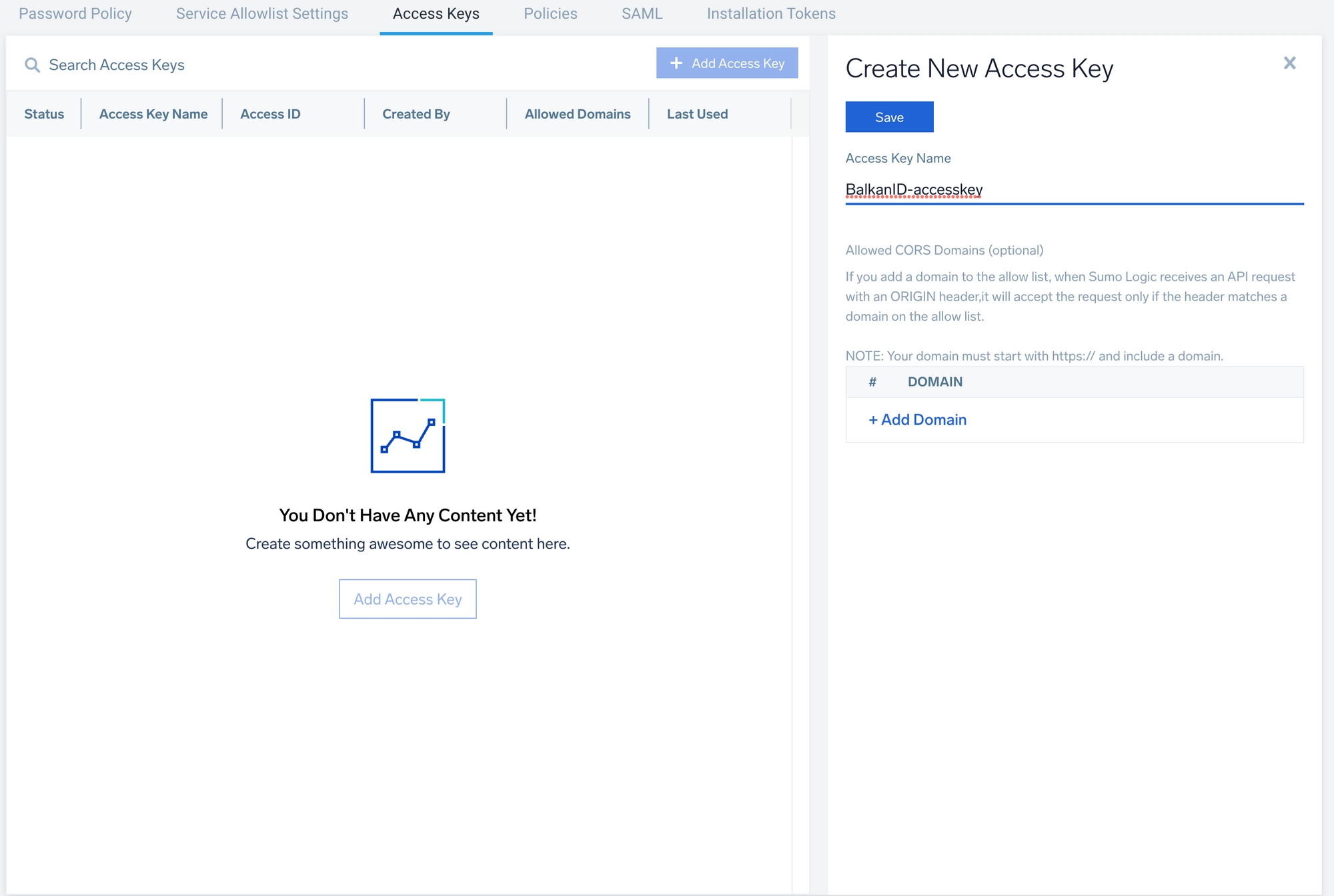Sort by the Status column header

pyautogui.click(x=44, y=114)
